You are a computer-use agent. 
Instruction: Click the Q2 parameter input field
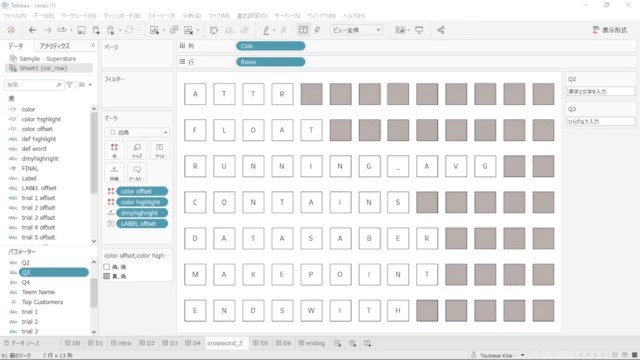[x=600, y=91]
